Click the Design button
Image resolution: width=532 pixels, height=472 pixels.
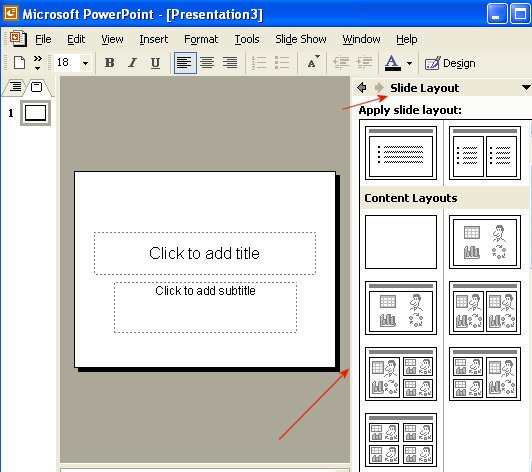450,63
